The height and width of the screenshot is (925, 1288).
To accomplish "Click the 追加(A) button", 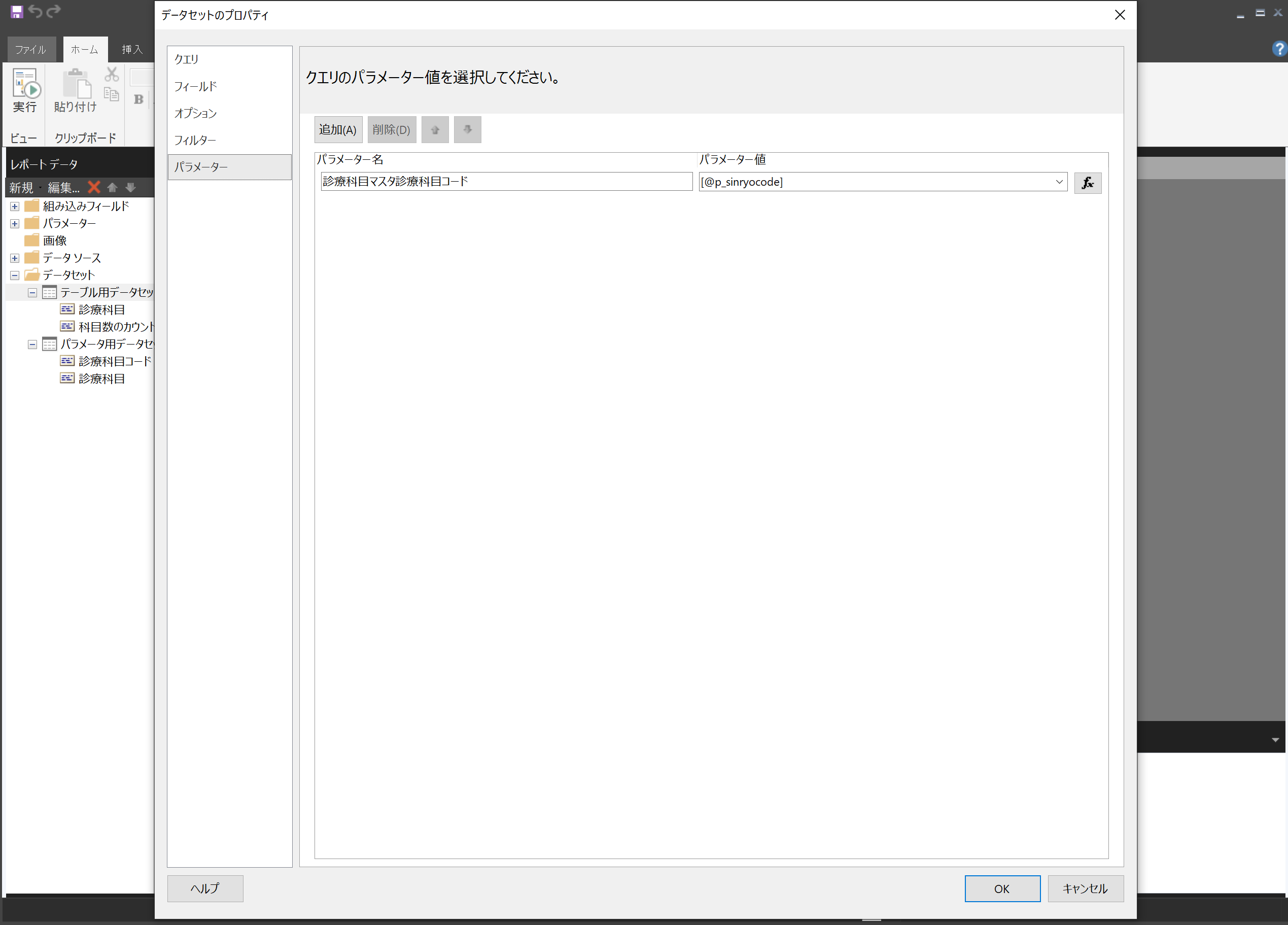I will click(338, 129).
